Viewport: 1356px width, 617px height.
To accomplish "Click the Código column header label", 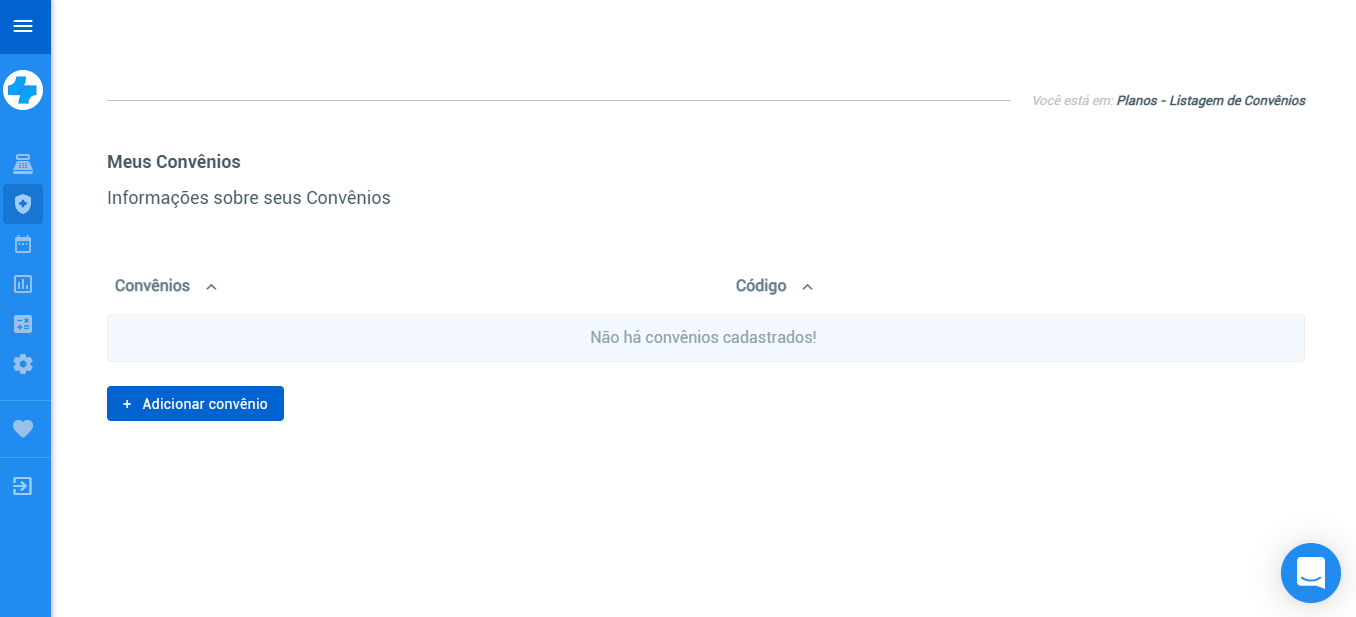I will pyautogui.click(x=761, y=286).
